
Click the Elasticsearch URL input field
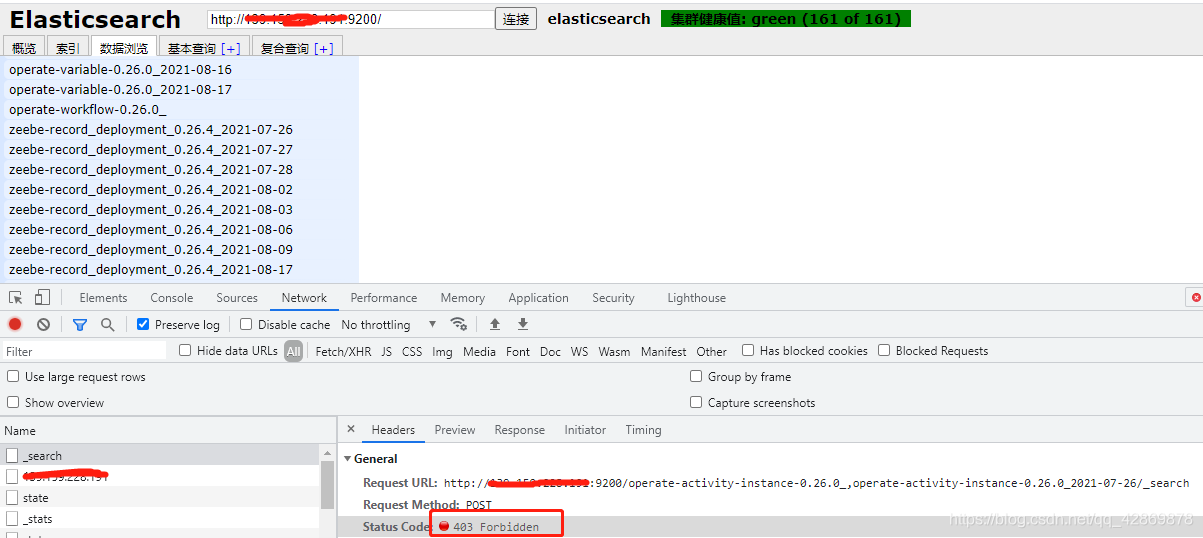point(351,19)
